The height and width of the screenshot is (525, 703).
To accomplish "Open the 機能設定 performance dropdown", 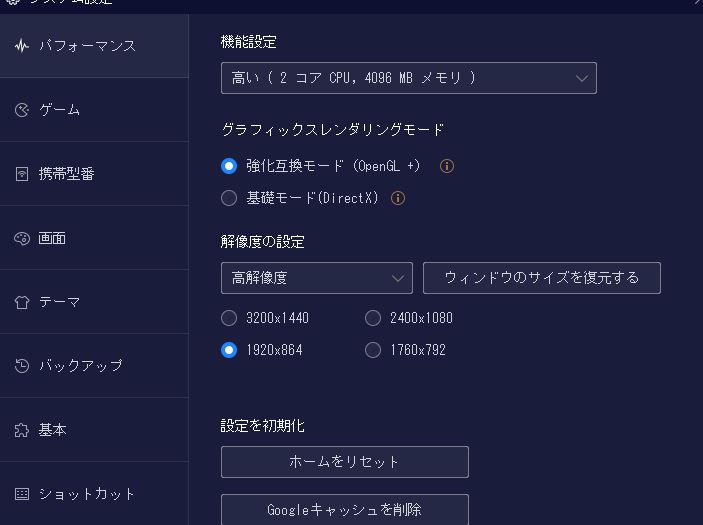I will click(408, 78).
